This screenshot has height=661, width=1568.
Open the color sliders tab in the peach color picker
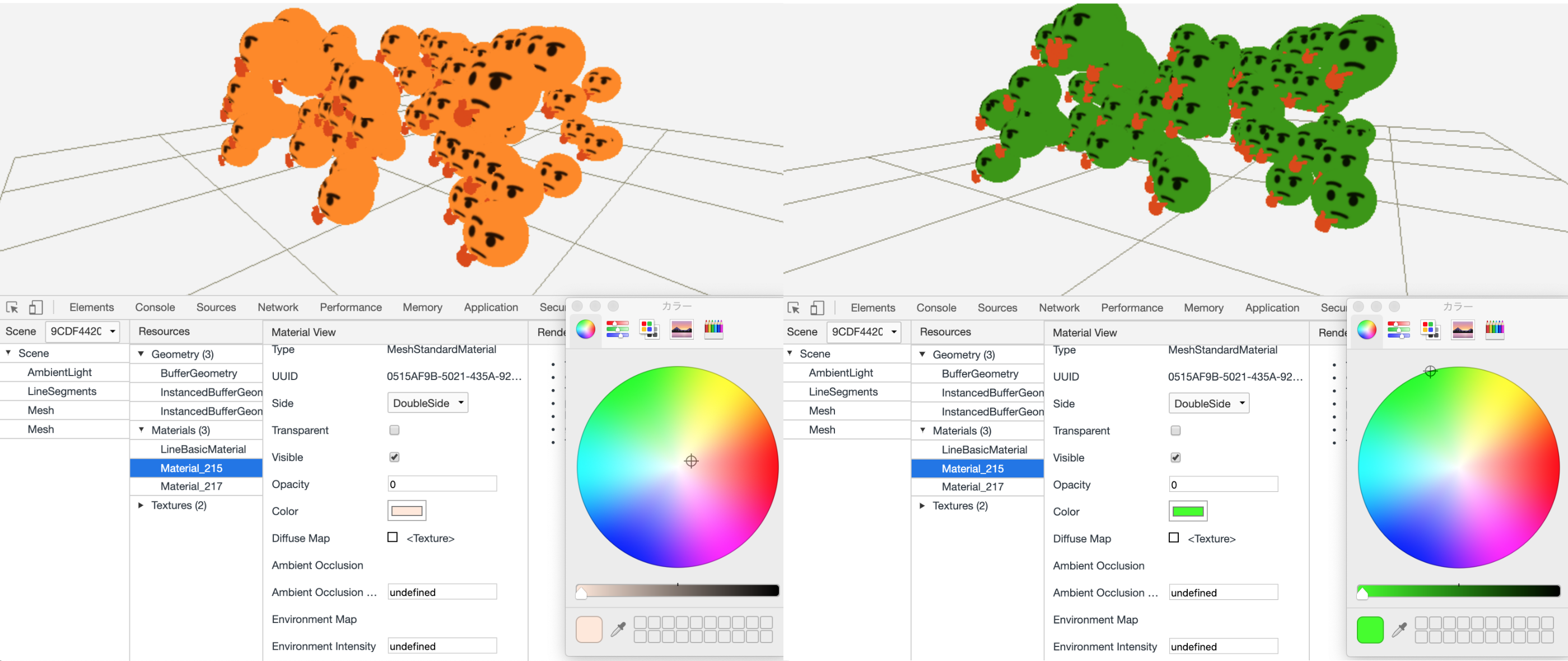coord(617,329)
